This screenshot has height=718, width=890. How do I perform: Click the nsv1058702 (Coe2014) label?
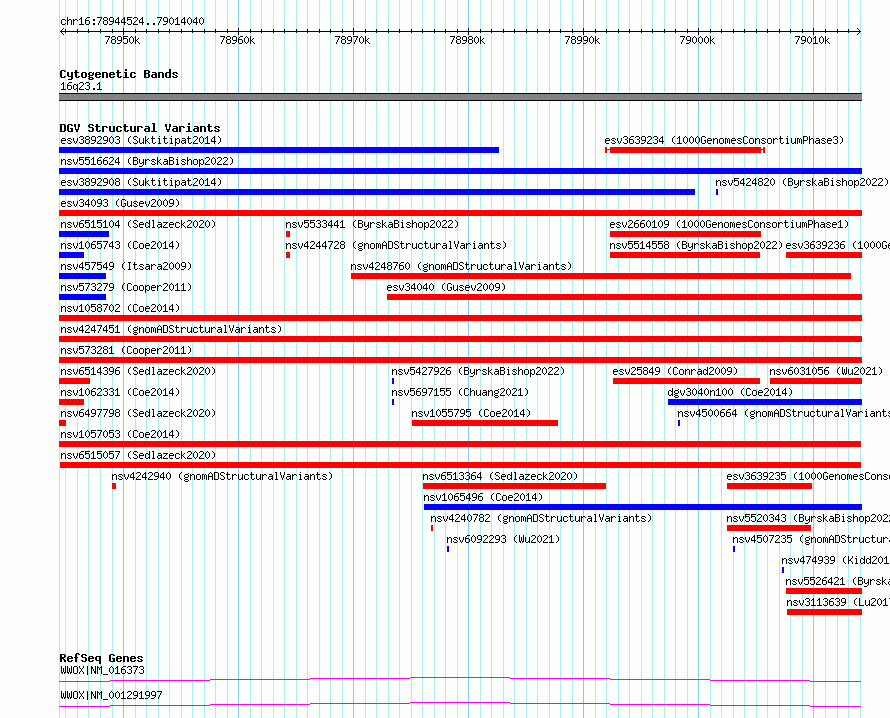coord(120,308)
